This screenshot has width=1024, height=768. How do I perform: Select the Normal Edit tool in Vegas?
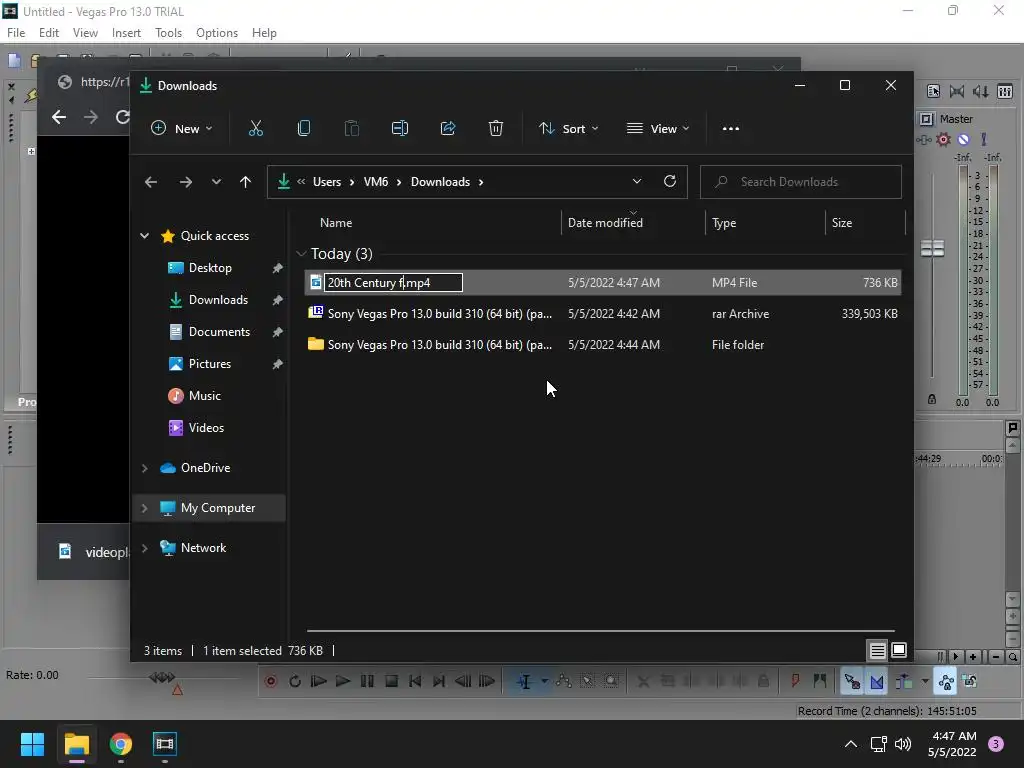524,682
